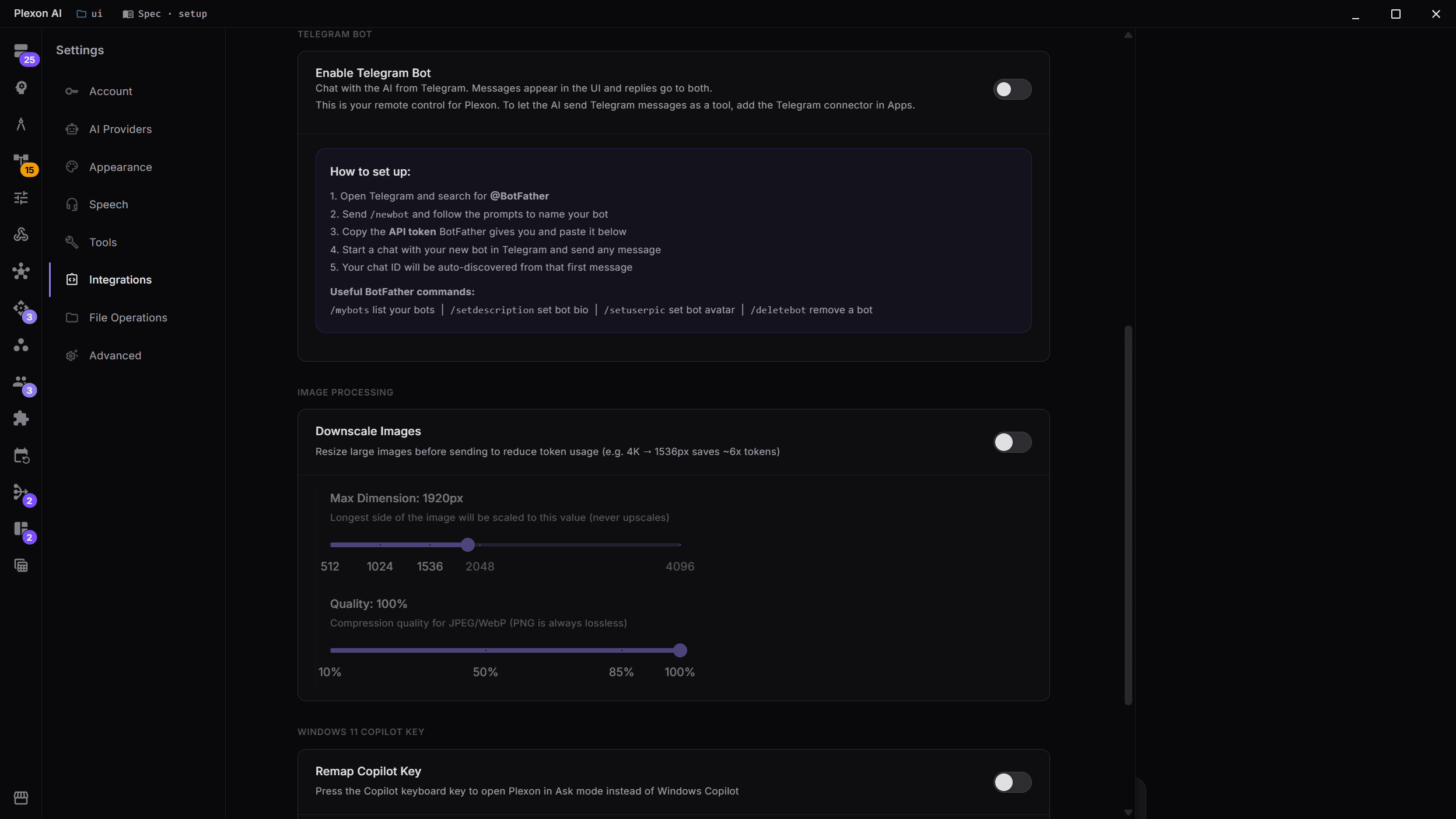Set Max Dimension slider to 4096
The height and width of the screenshot is (819, 1456).
coord(680,545)
